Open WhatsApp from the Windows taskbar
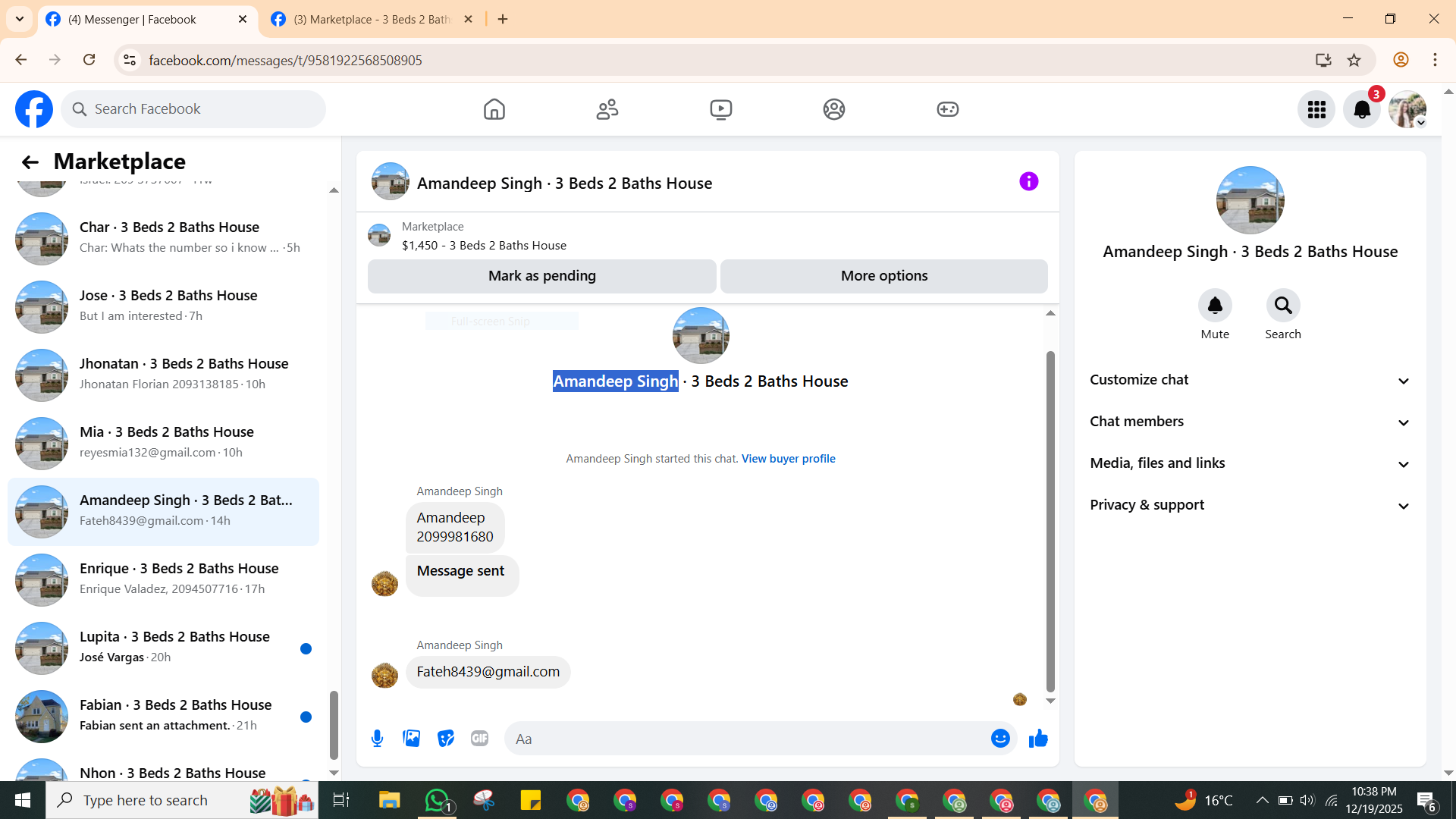1456x819 pixels. (437, 800)
